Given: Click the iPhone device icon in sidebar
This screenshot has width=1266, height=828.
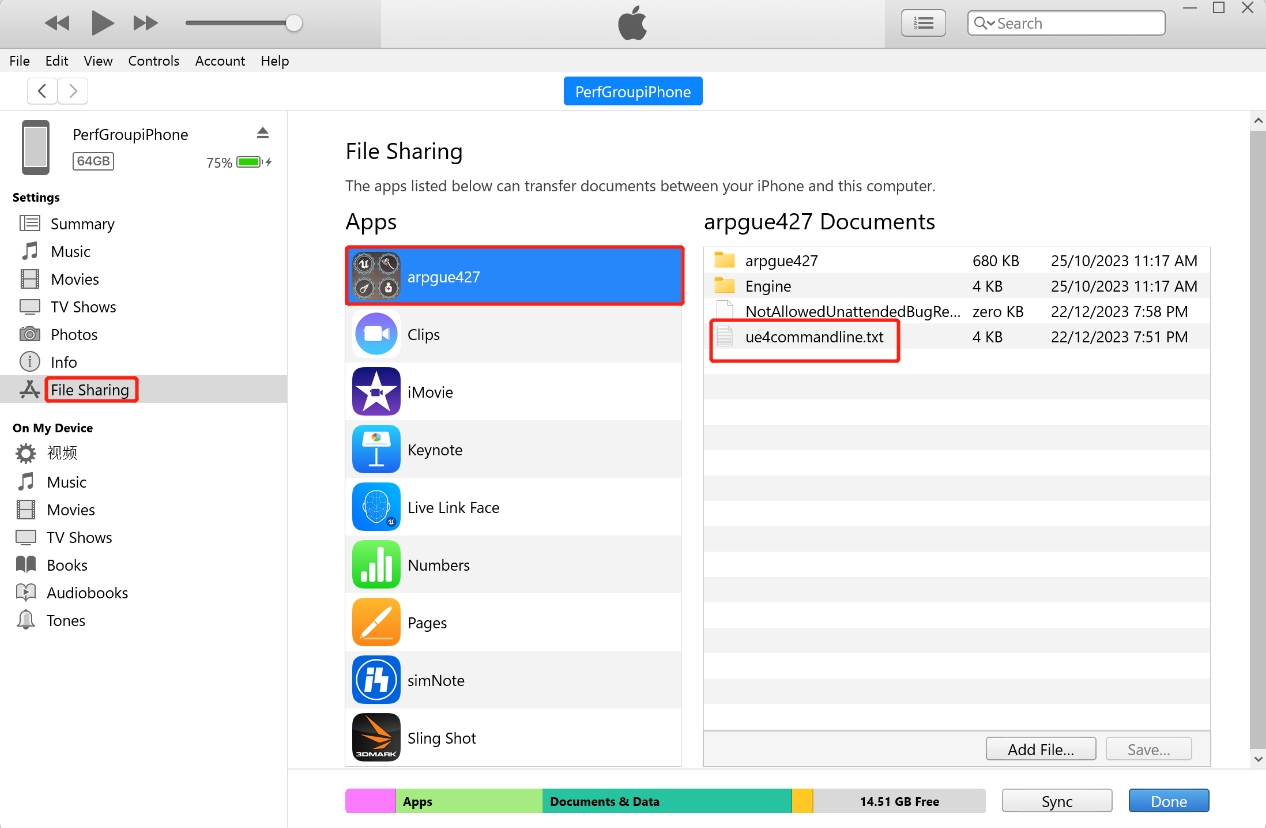Looking at the screenshot, I should (x=36, y=147).
